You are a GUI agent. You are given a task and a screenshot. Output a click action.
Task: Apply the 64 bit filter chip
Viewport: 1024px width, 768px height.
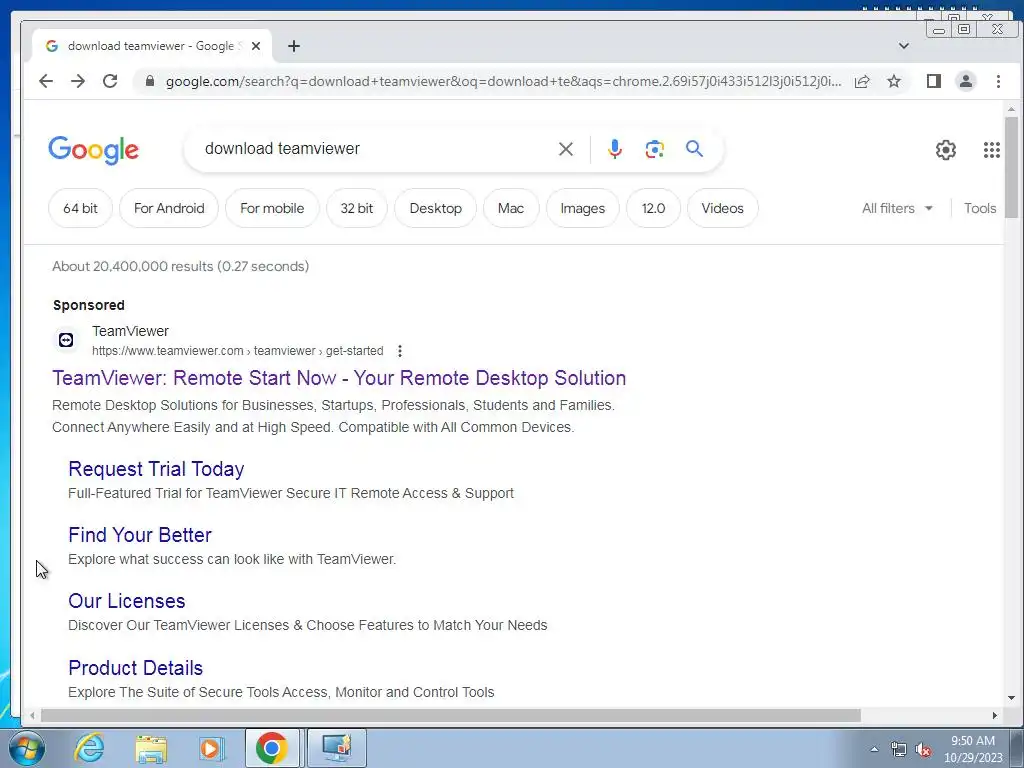[80, 208]
